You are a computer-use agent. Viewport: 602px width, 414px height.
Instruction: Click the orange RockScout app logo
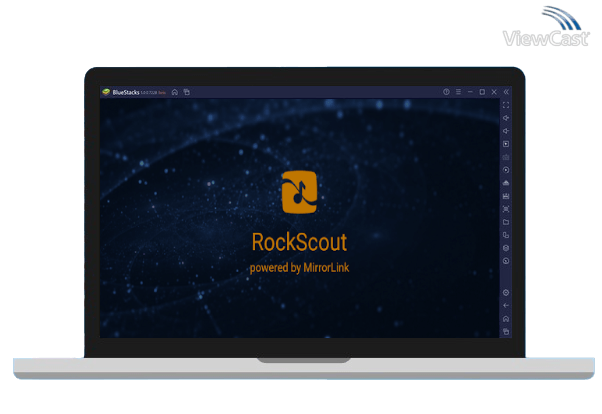pos(299,192)
